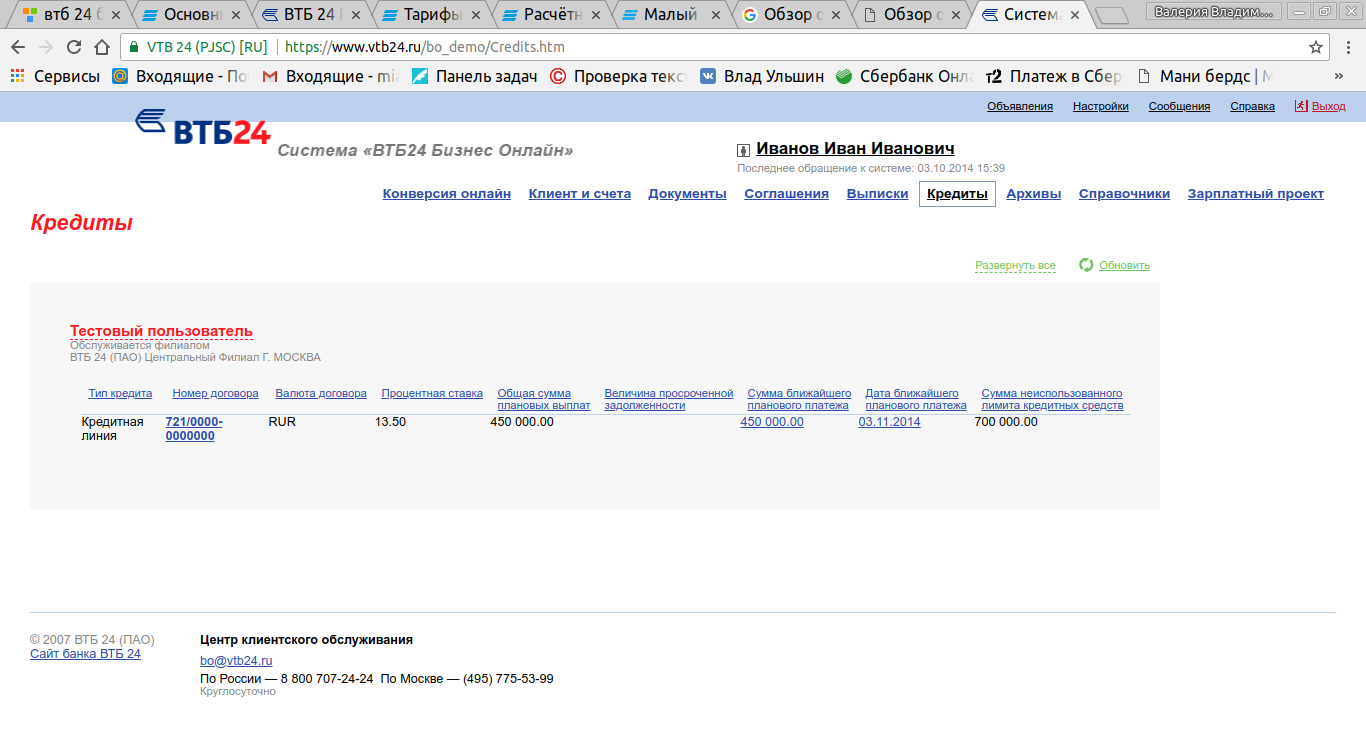Open the Панель задач bookmark
This screenshot has height=738, width=1366.
[x=474, y=76]
